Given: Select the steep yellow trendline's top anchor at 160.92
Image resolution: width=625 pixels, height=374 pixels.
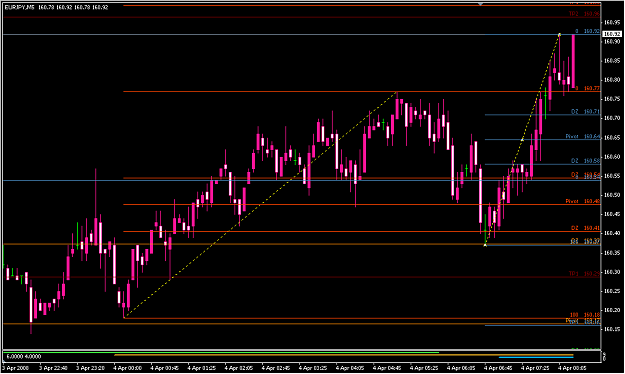Looking at the screenshot, I should coord(560,34).
